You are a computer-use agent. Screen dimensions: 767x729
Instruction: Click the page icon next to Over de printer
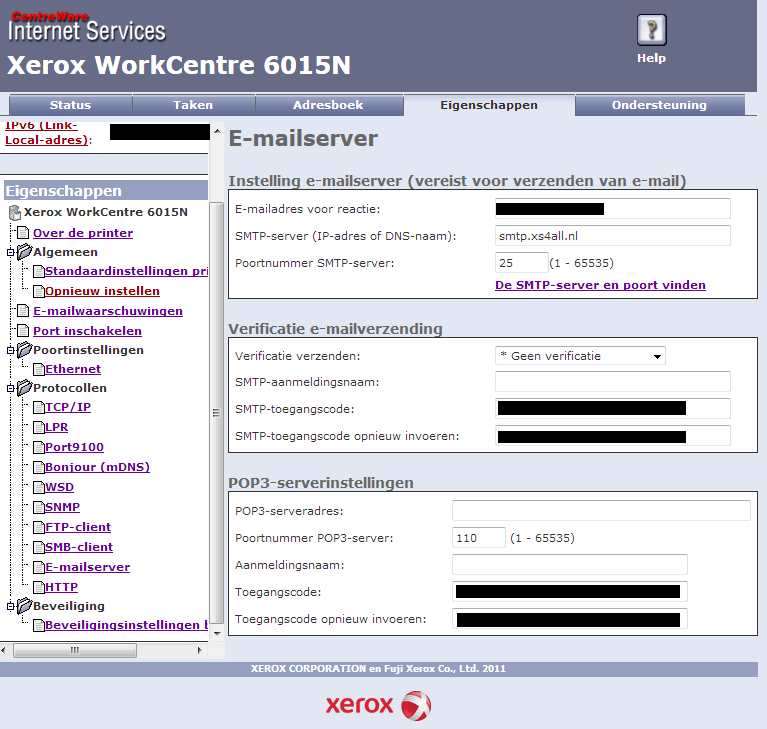(23, 232)
